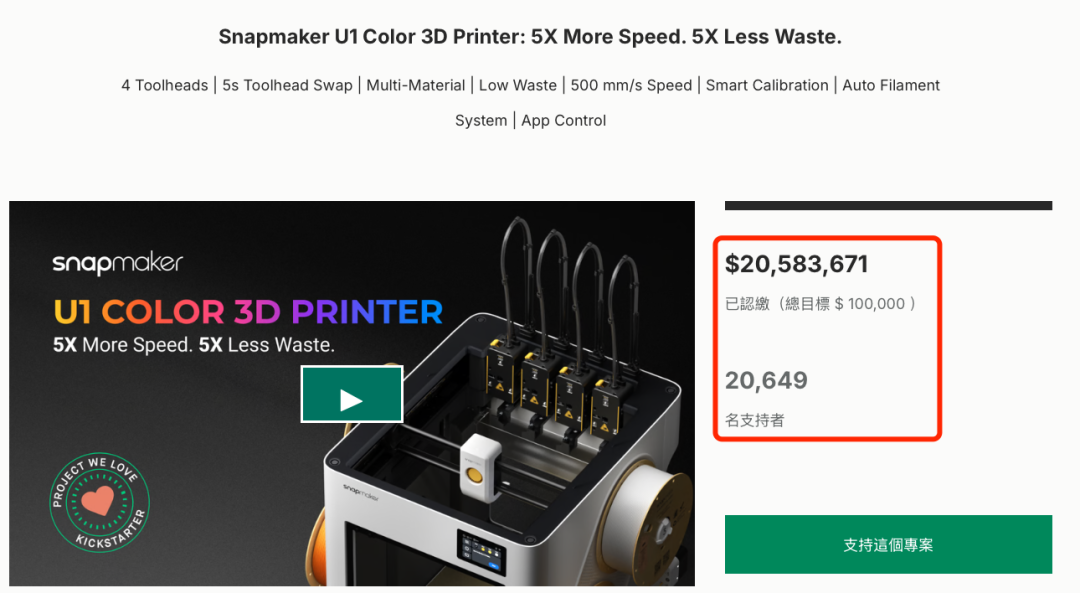Click the video thumbnail background
Image resolution: width=1080 pixels, height=593 pixels.
207,413
